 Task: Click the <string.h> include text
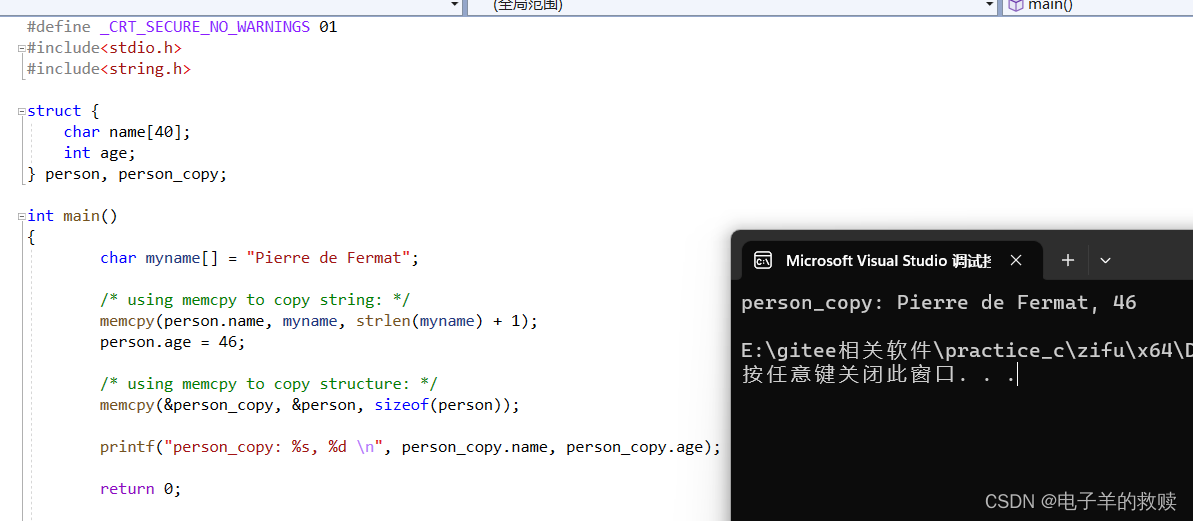pos(145,69)
